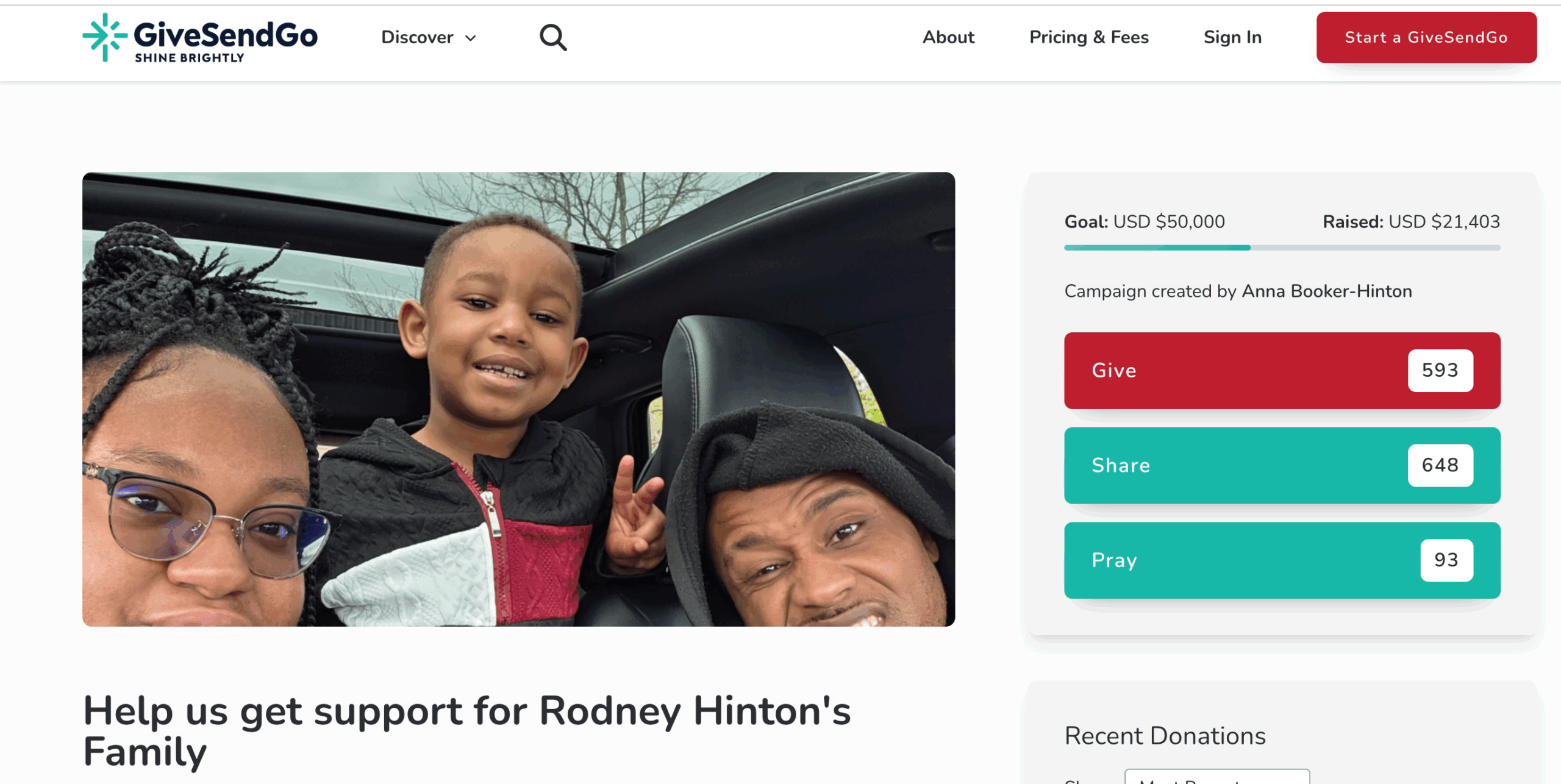
Task: Click the GiveSendGo starburst logo icon
Action: point(105,37)
